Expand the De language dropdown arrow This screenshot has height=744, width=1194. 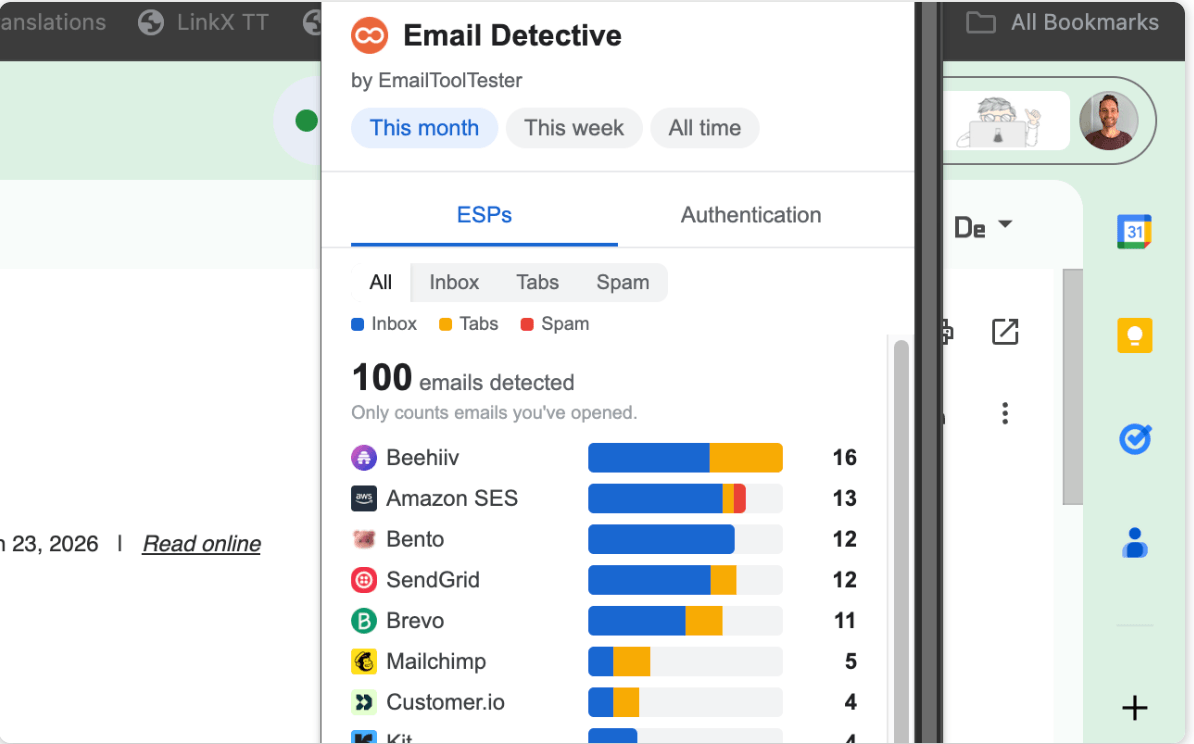(x=1005, y=224)
